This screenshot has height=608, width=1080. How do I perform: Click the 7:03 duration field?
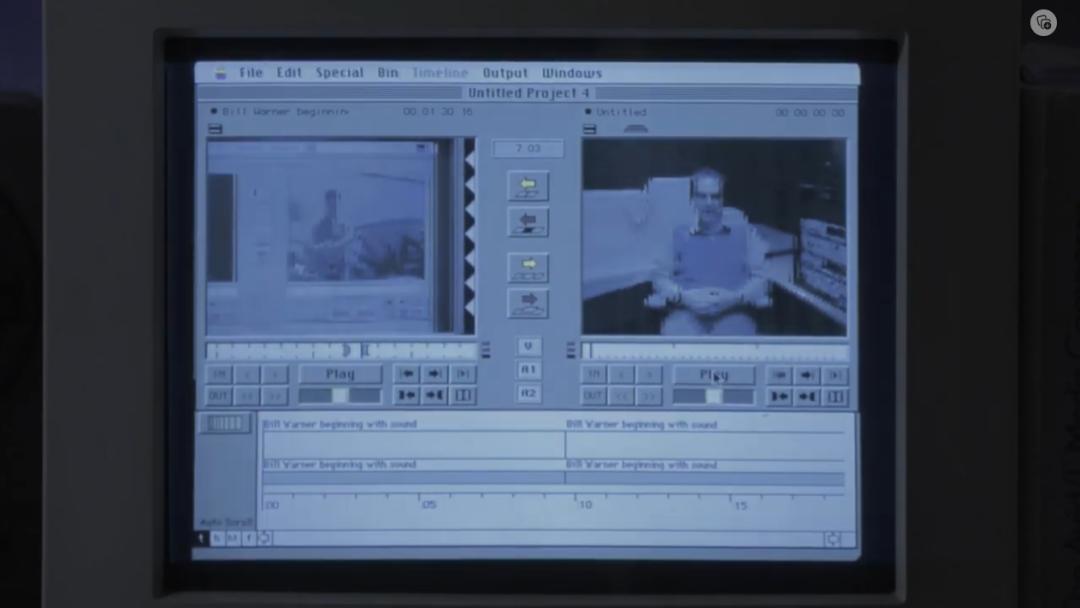(528, 148)
